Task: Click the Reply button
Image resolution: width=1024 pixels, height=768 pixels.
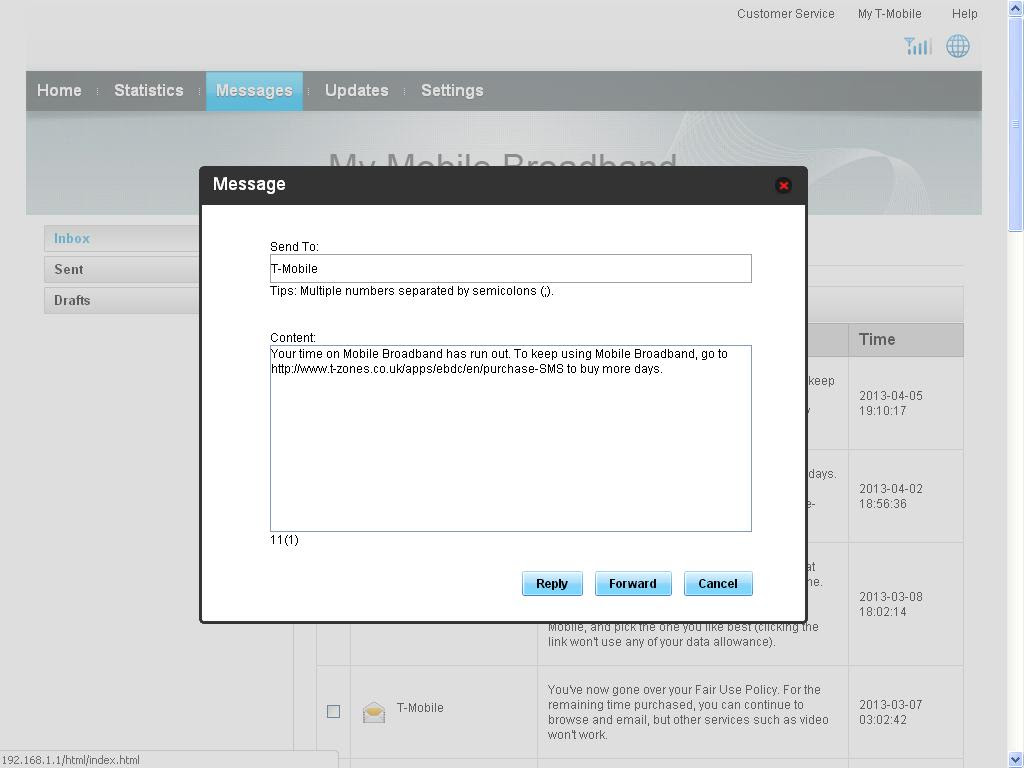Action: [552, 583]
